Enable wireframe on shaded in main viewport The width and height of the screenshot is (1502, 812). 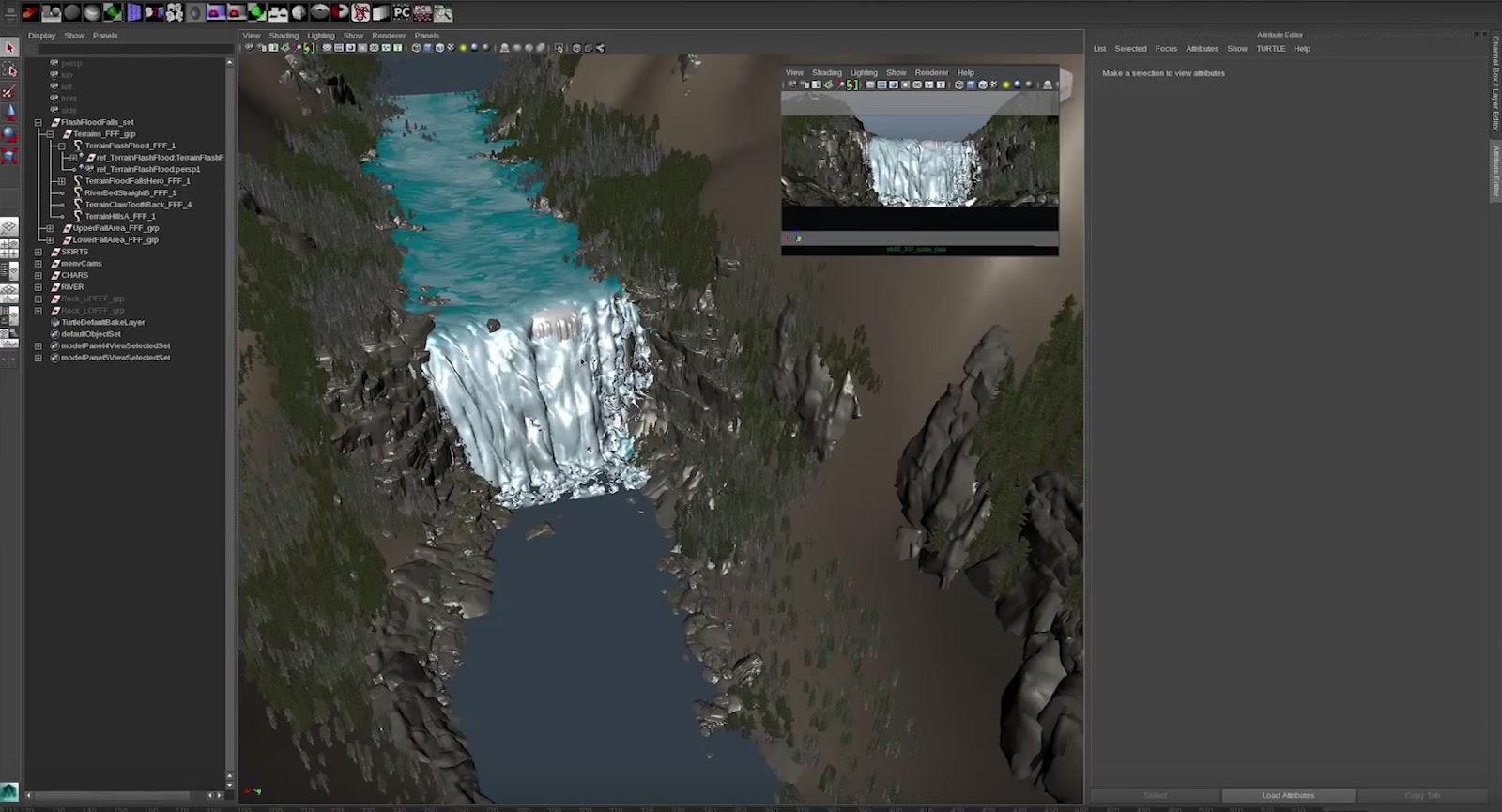click(x=439, y=48)
